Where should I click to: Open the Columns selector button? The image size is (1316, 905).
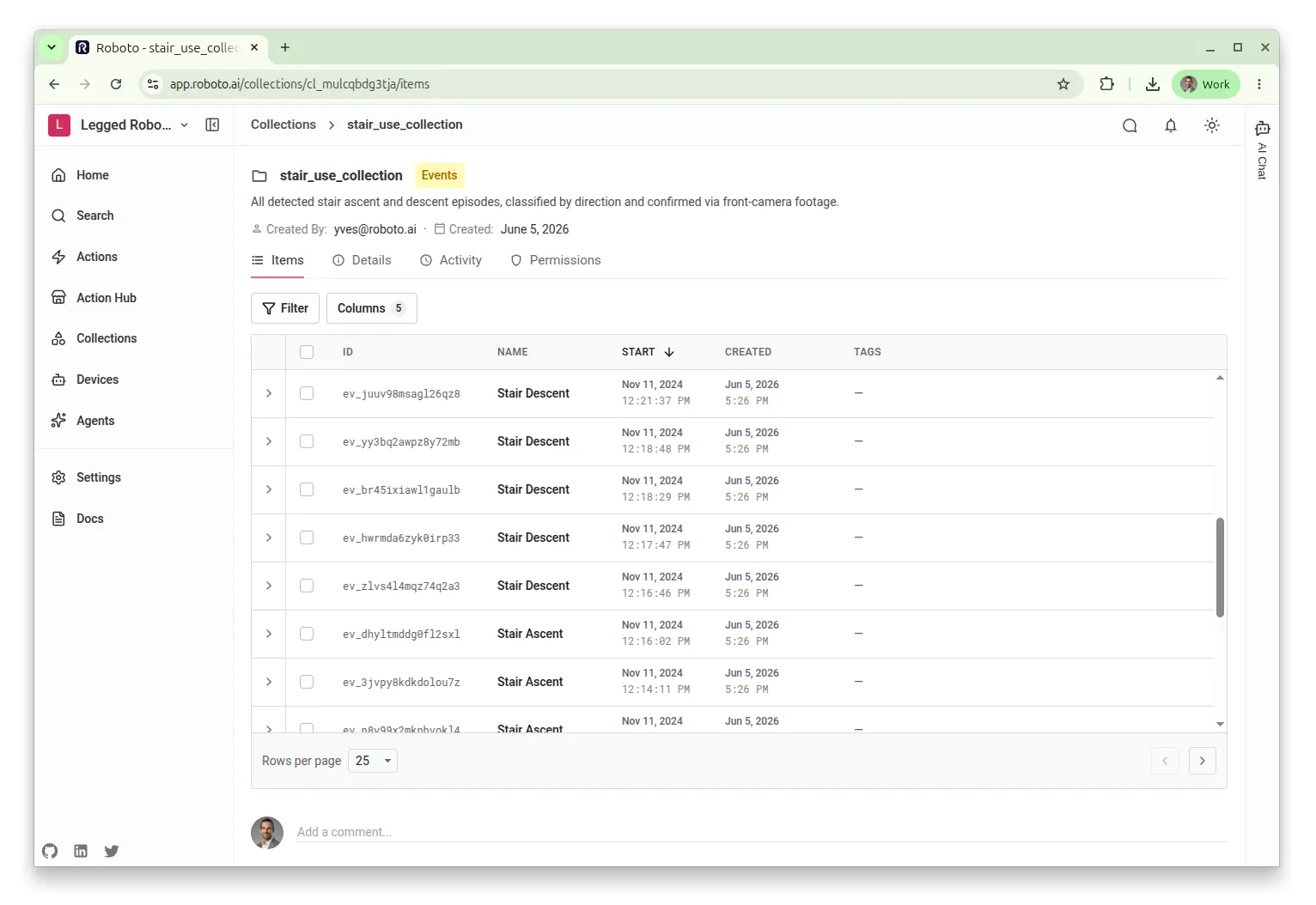point(372,308)
